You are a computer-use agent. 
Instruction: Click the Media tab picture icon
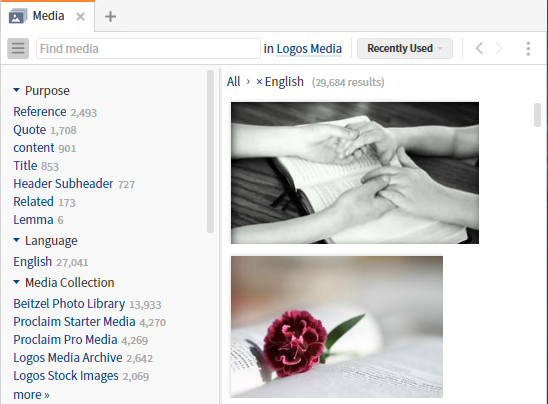click(18, 16)
